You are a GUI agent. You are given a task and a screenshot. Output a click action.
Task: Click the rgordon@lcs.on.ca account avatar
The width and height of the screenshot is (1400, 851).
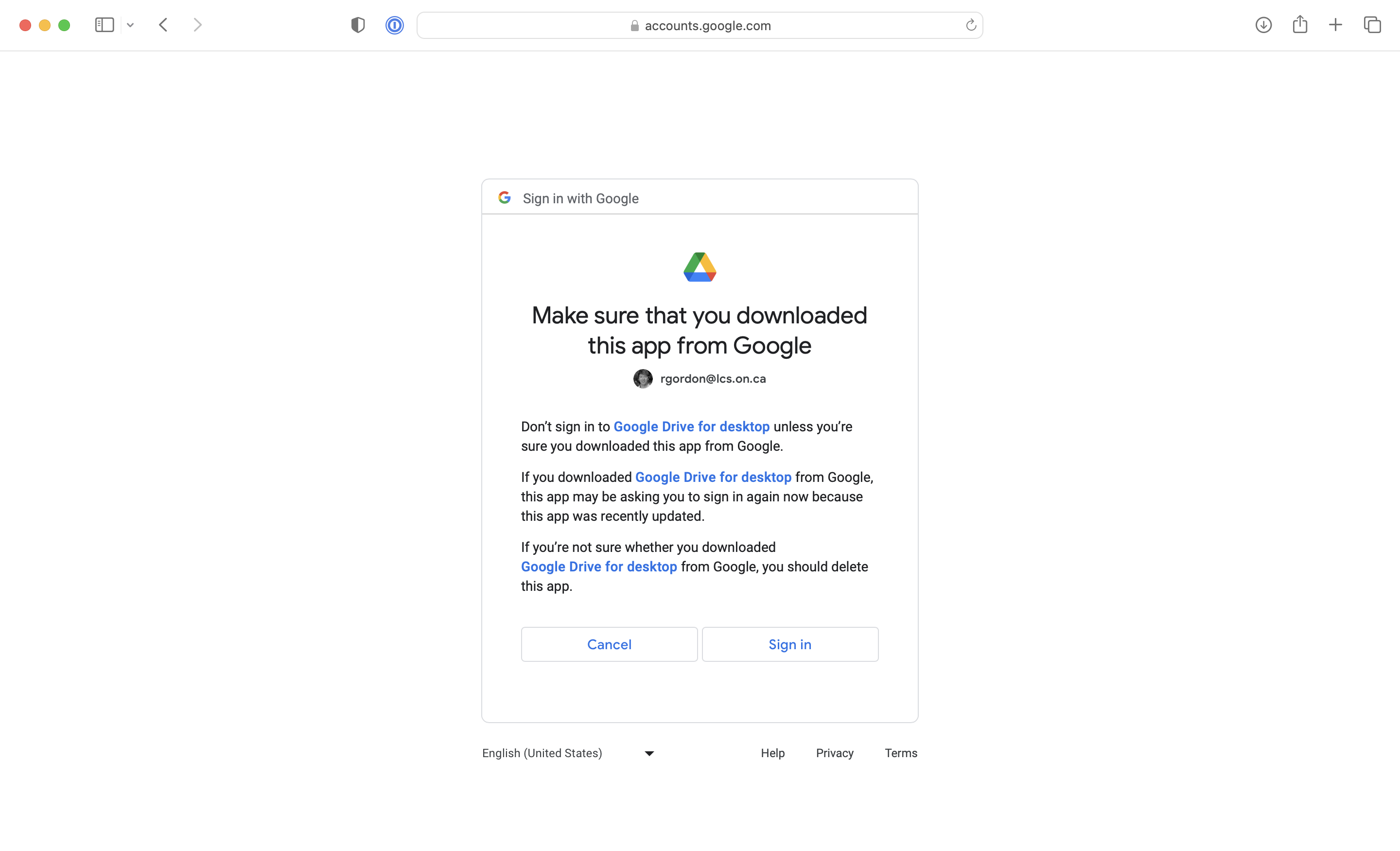[643, 379]
